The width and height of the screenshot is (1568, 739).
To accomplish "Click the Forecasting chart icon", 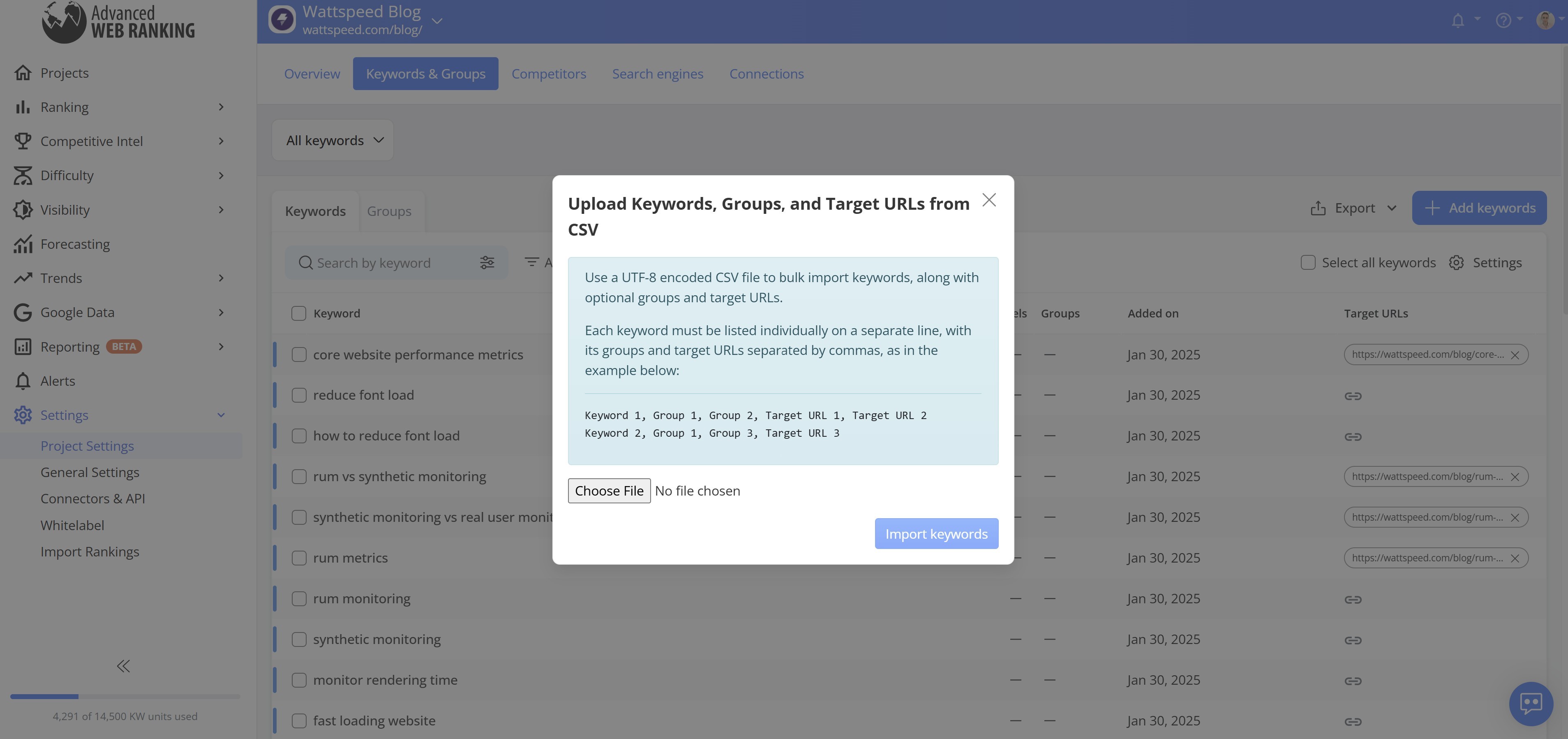I will [x=23, y=244].
